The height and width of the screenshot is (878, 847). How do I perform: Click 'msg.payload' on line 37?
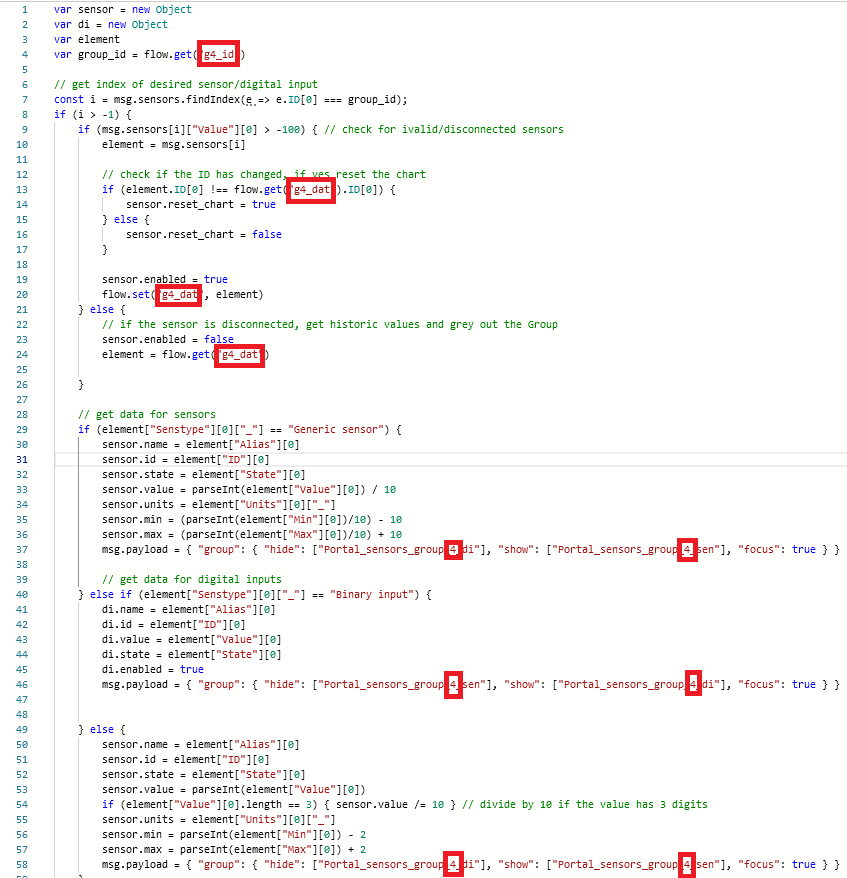(135, 549)
